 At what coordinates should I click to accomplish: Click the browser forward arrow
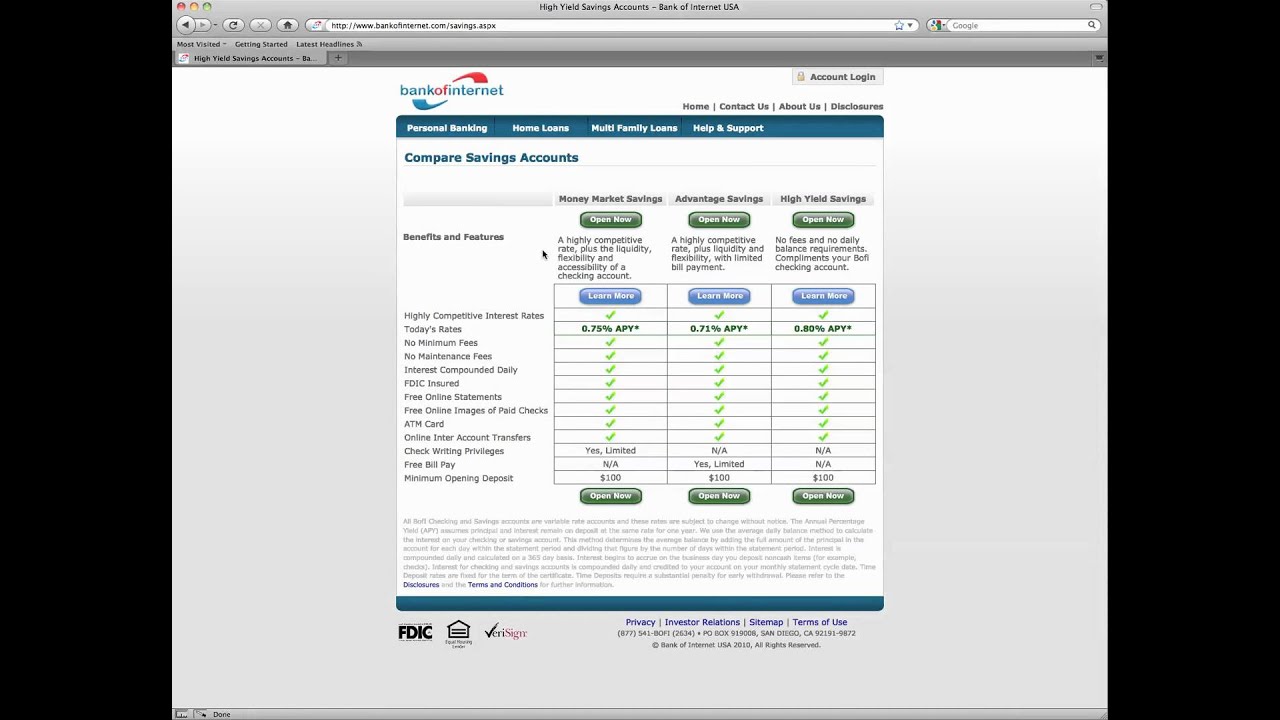point(200,25)
